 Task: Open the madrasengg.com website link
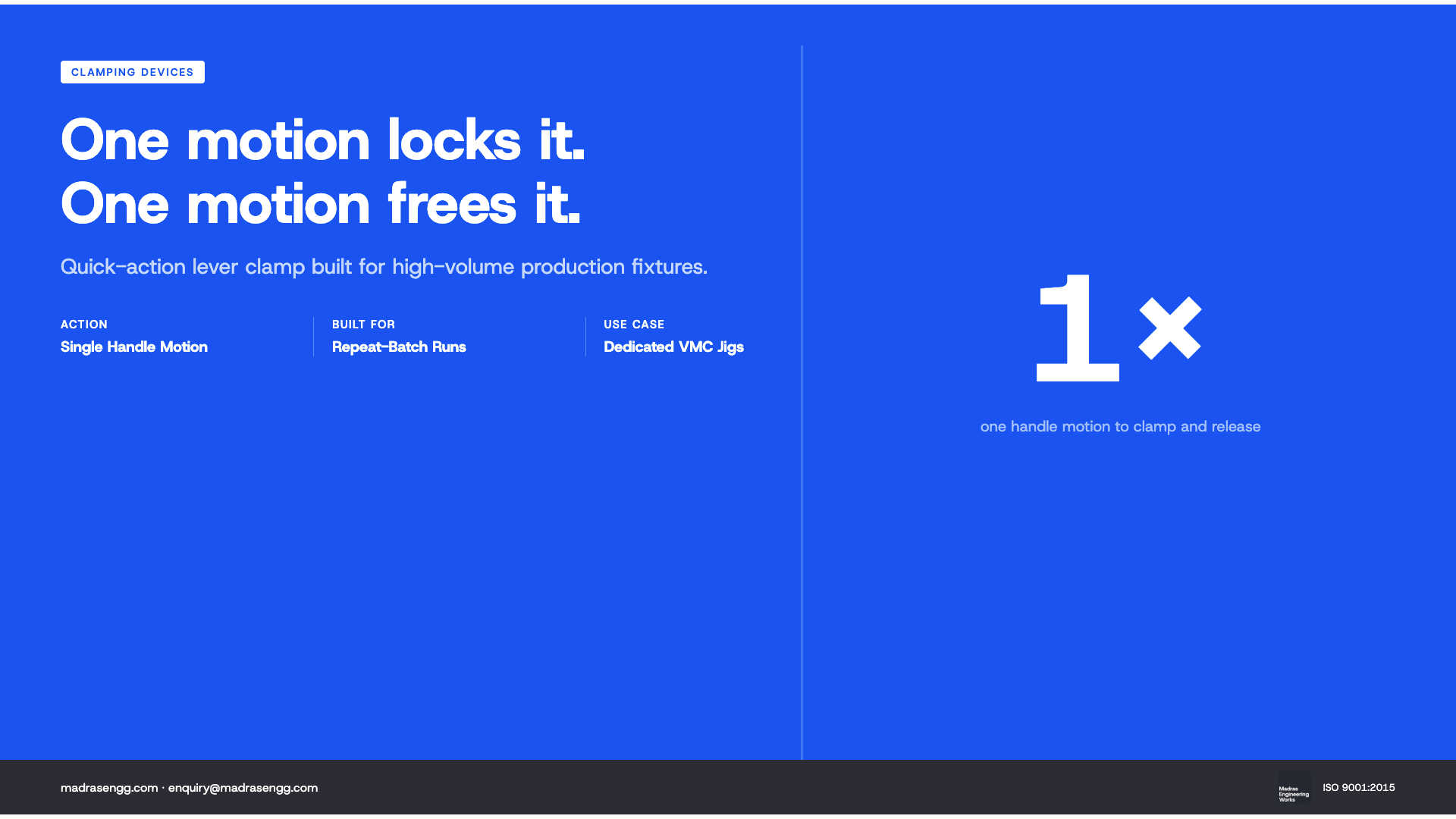pyautogui.click(x=109, y=788)
